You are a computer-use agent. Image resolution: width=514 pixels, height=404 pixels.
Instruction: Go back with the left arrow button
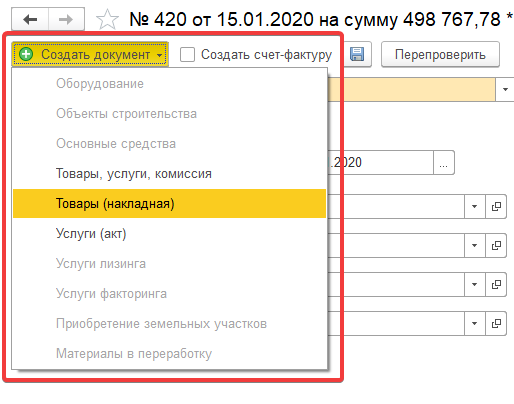(30, 19)
